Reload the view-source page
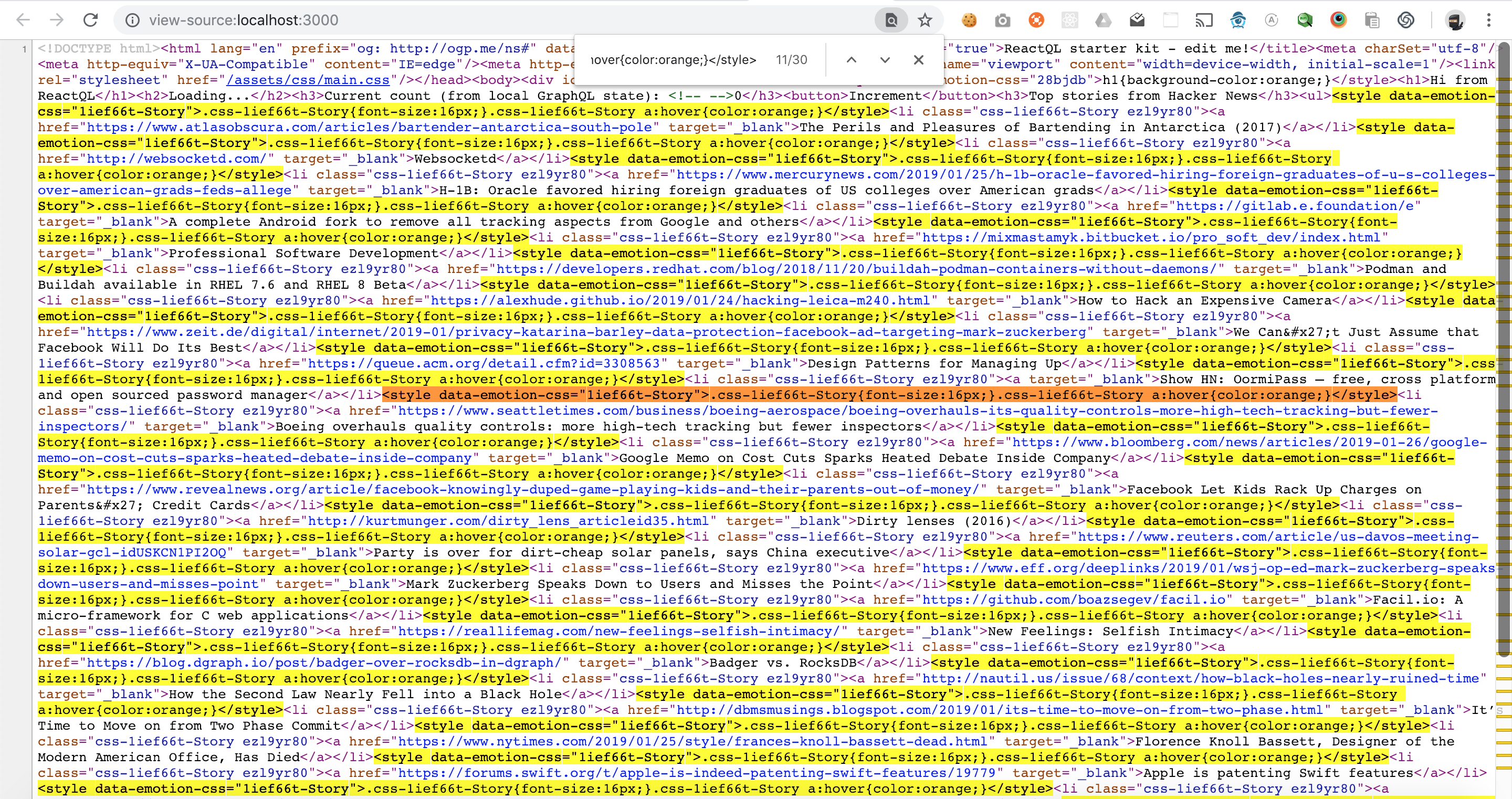The height and width of the screenshot is (799, 1512). point(91,19)
